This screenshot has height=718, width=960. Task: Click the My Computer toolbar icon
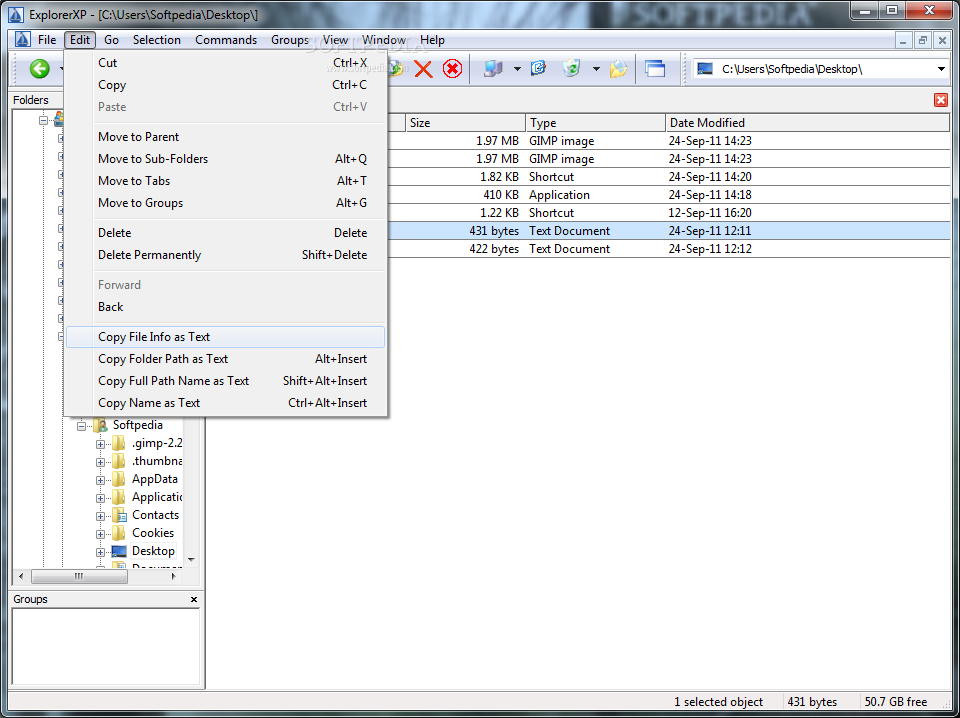pos(492,69)
